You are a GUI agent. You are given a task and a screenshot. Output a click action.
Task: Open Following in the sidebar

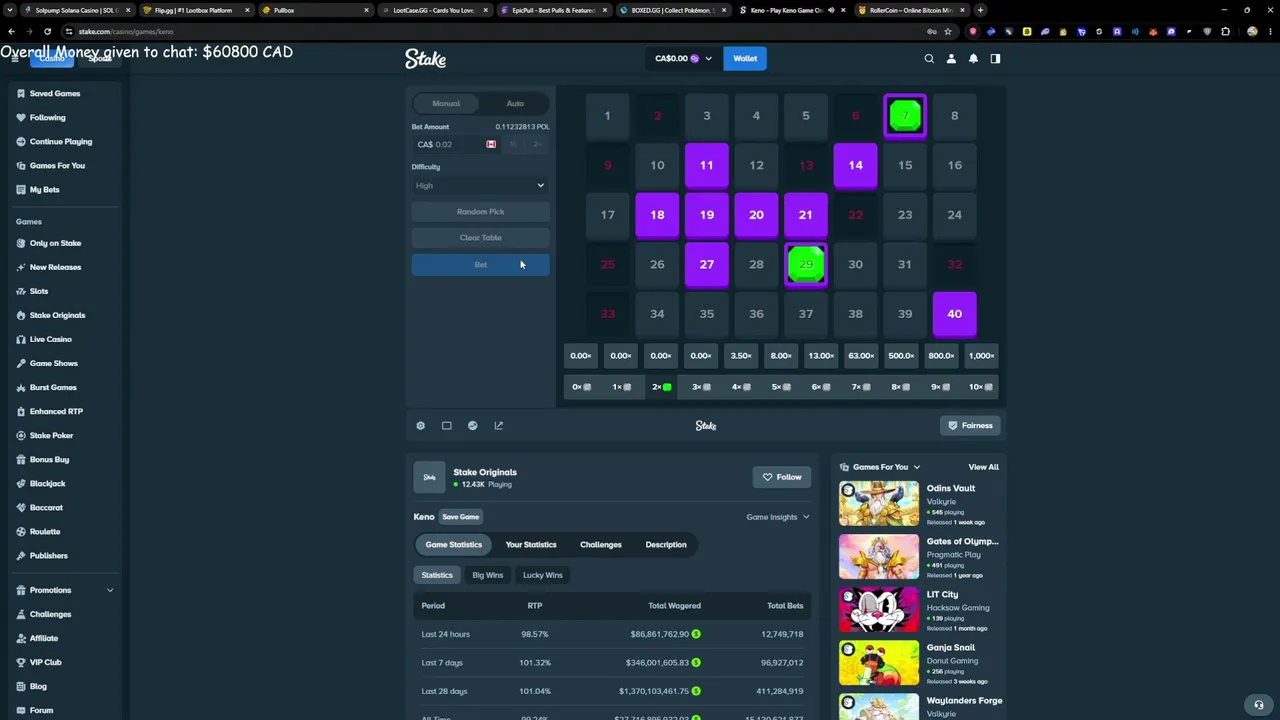47,118
